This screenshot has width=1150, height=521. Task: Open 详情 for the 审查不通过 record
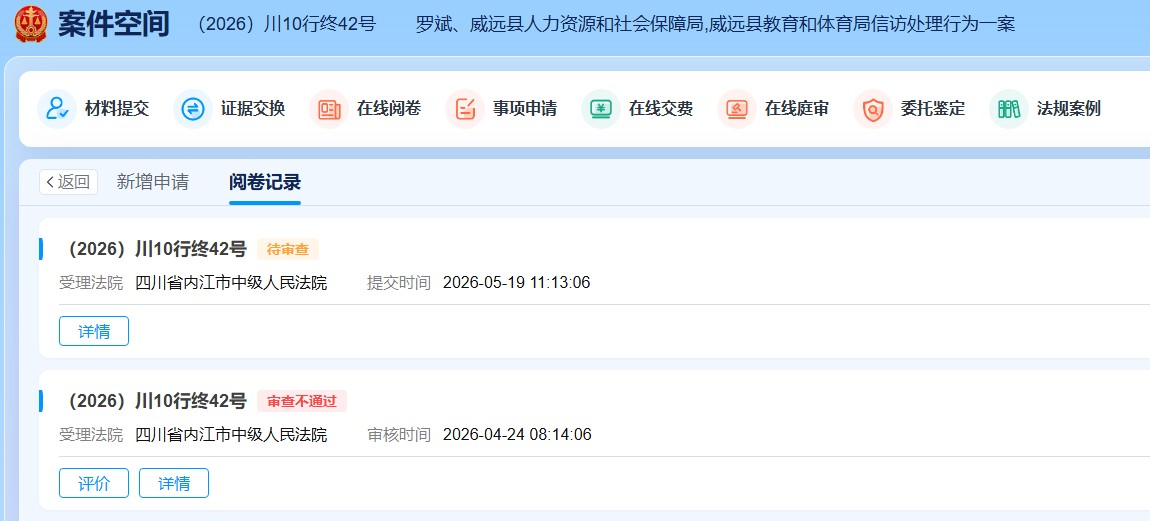(x=174, y=483)
